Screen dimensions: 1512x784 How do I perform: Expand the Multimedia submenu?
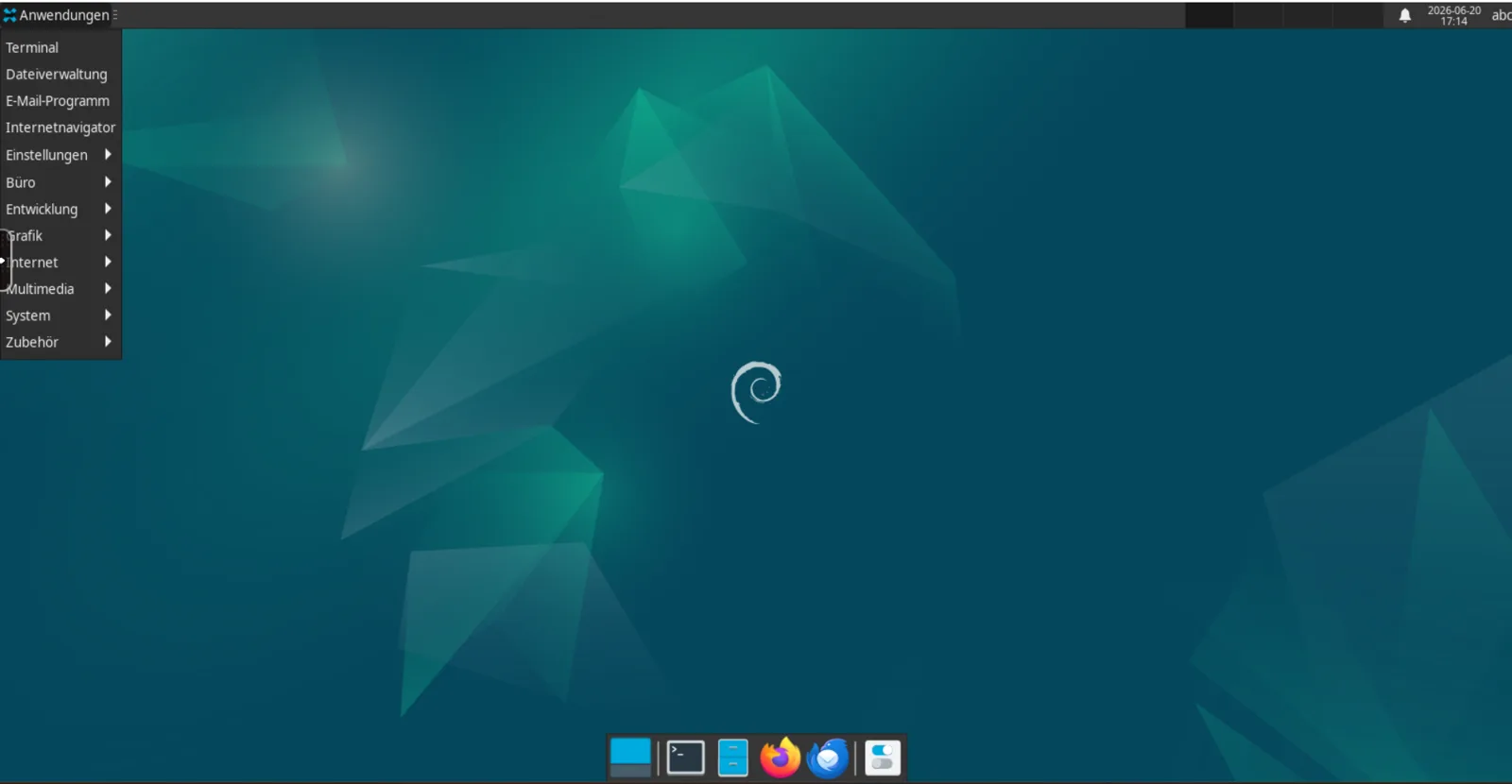pyautogui.click(x=60, y=289)
